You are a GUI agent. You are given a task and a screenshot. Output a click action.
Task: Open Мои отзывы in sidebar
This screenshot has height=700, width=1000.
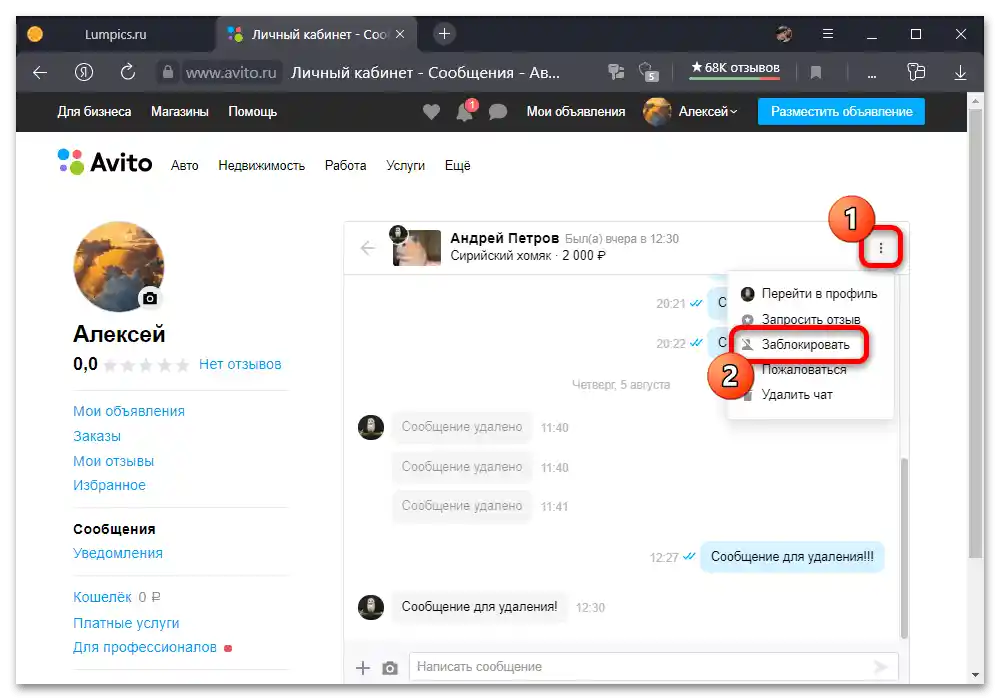[x=114, y=461]
